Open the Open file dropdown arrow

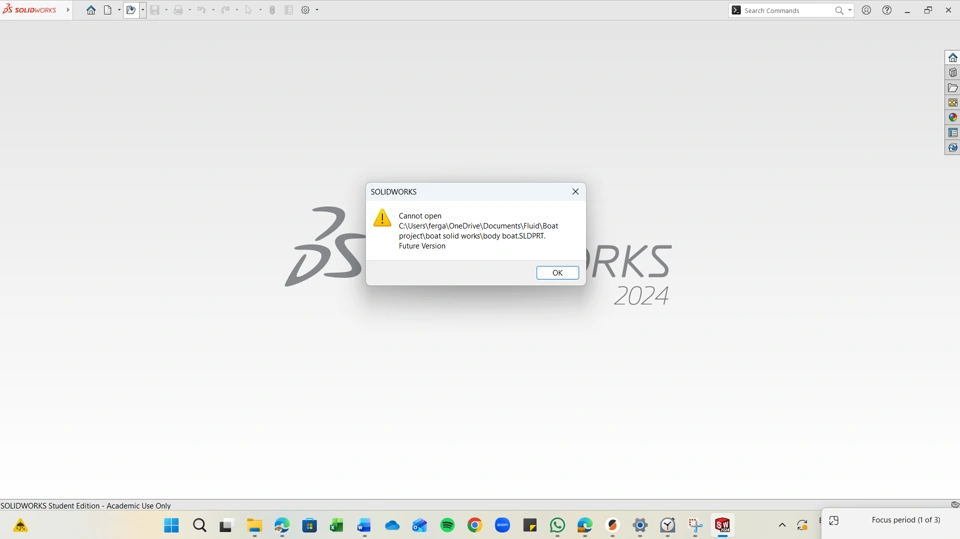[x=143, y=10]
